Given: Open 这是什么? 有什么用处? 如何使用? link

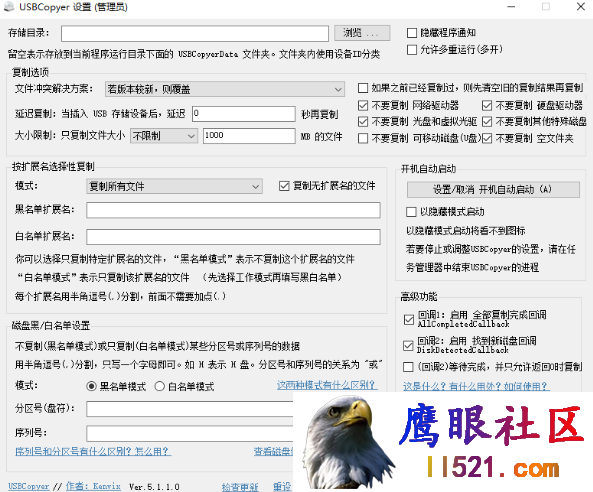Looking at the screenshot, I should pyautogui.click(x=476, y=386).
